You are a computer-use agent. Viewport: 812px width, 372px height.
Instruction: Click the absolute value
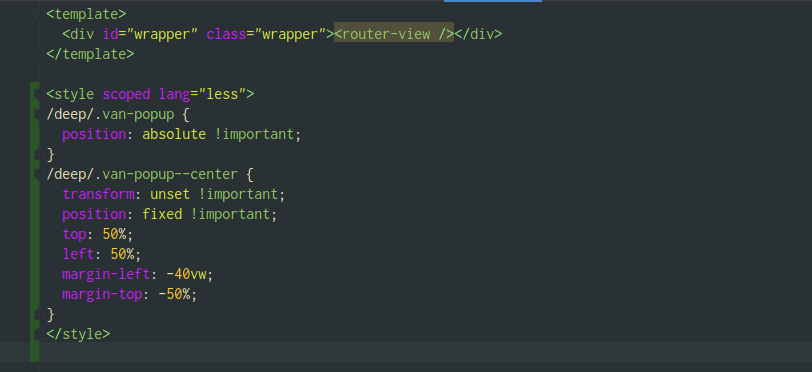point(174,135)
